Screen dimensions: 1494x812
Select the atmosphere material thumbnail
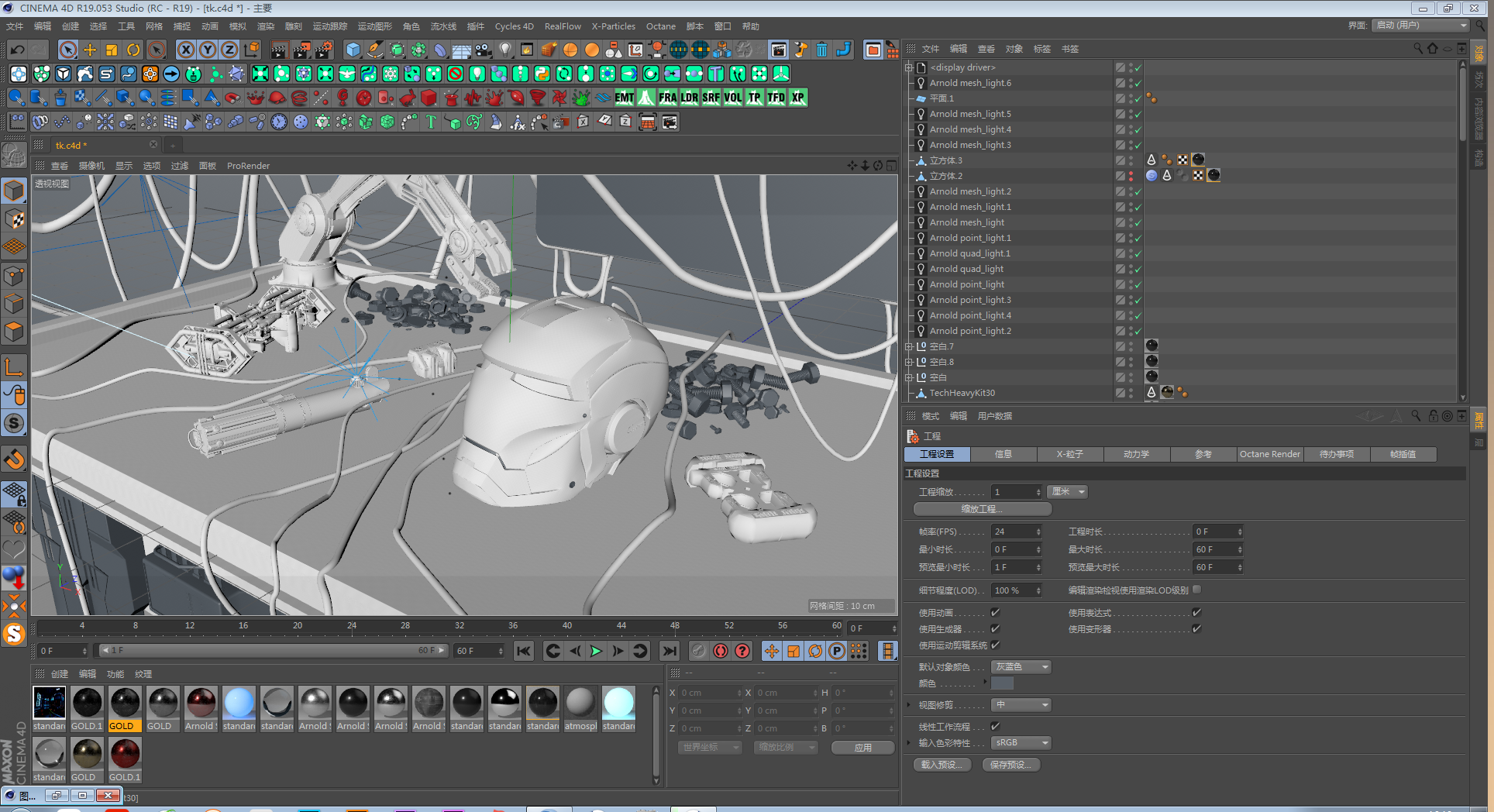point(580,708)
